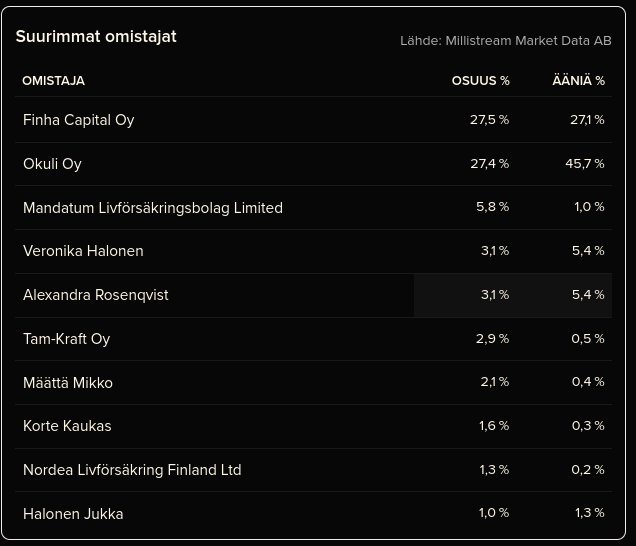Viewport: 636px width, 546px height.
Task: Sort by the OSUUS % column header
Action: (x=480, y=81)
